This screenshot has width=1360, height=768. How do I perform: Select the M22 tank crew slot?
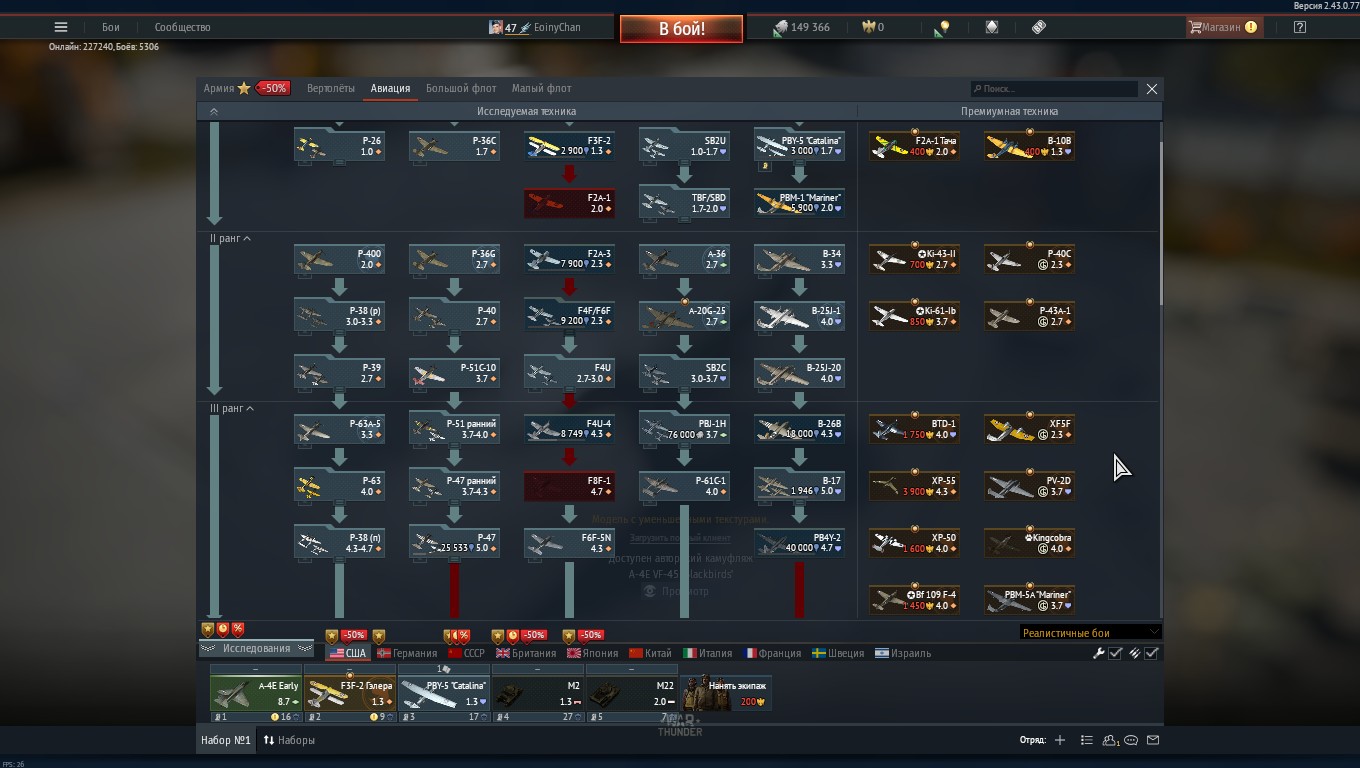point(632,694)
